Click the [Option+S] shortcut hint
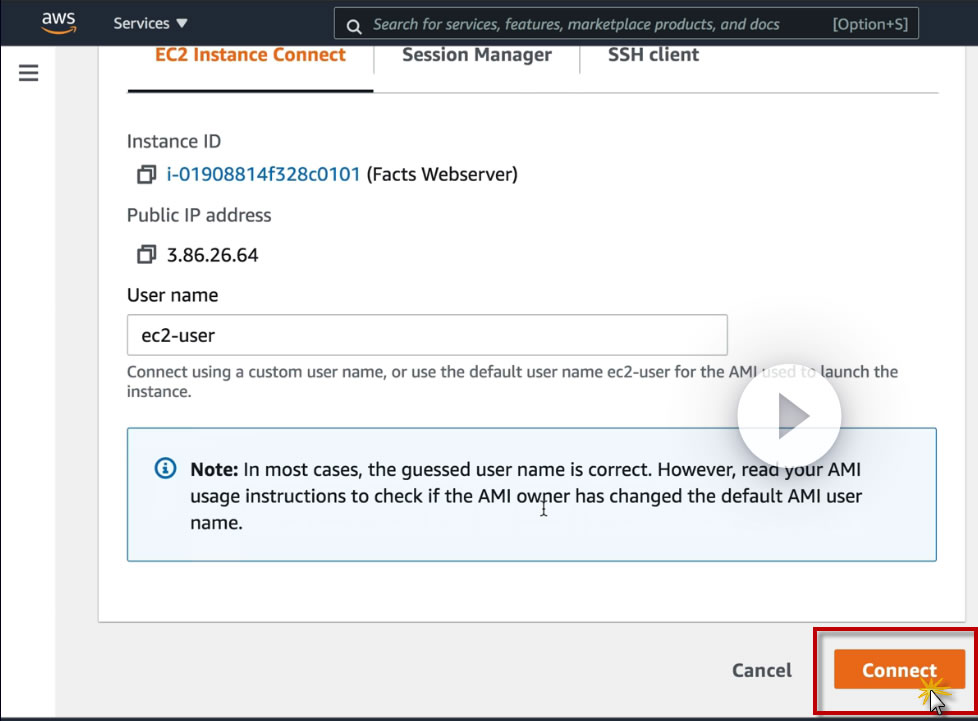978x721 pixels. tap(870, 24)
